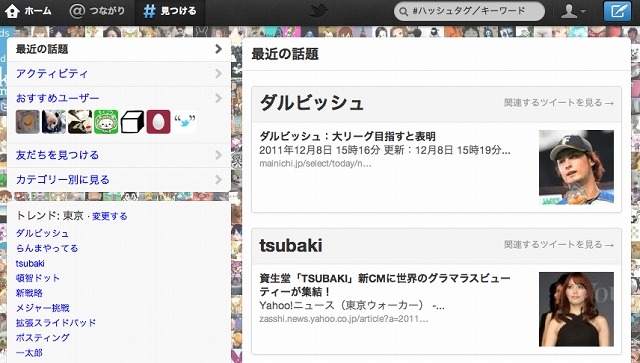Click the chevron next to アクティビティ
The height and width of the screenshot is (363, 640).
point(218,73)
